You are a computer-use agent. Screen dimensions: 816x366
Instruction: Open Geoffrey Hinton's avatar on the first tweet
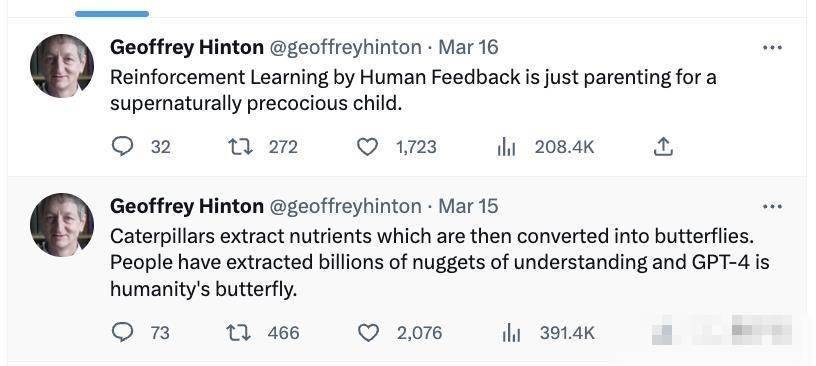tap(62, 66)
